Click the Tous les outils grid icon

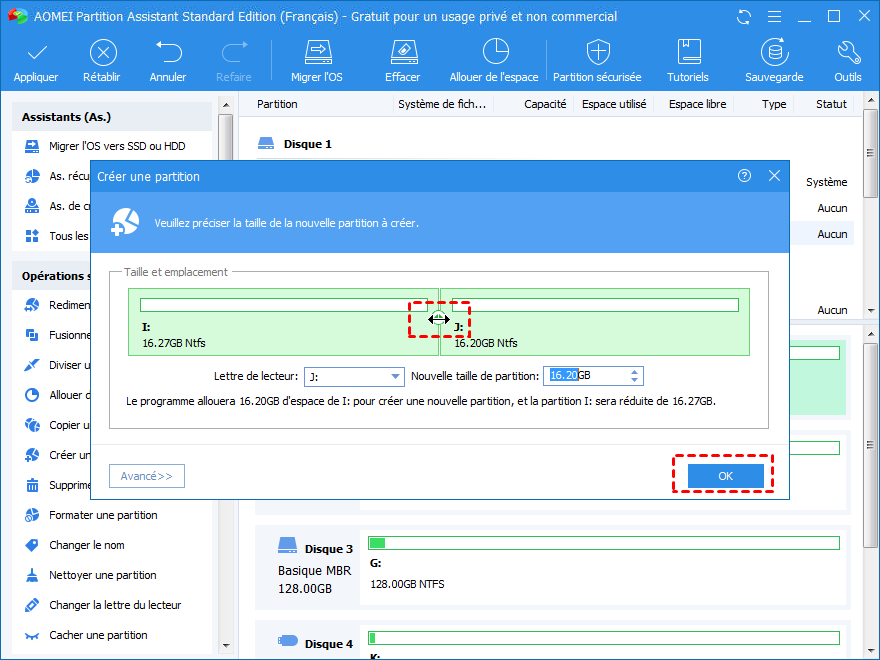[x=32, y=236]
